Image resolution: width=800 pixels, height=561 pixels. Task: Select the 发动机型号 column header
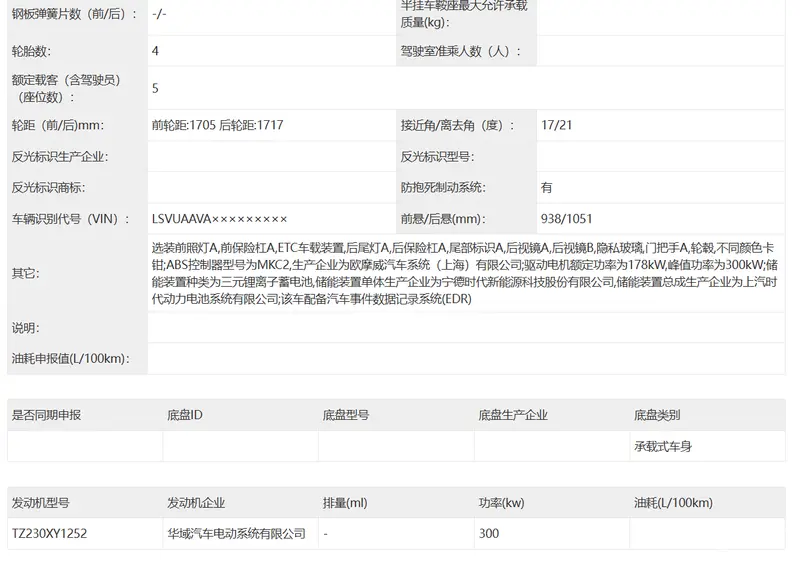tap(40, 503)
